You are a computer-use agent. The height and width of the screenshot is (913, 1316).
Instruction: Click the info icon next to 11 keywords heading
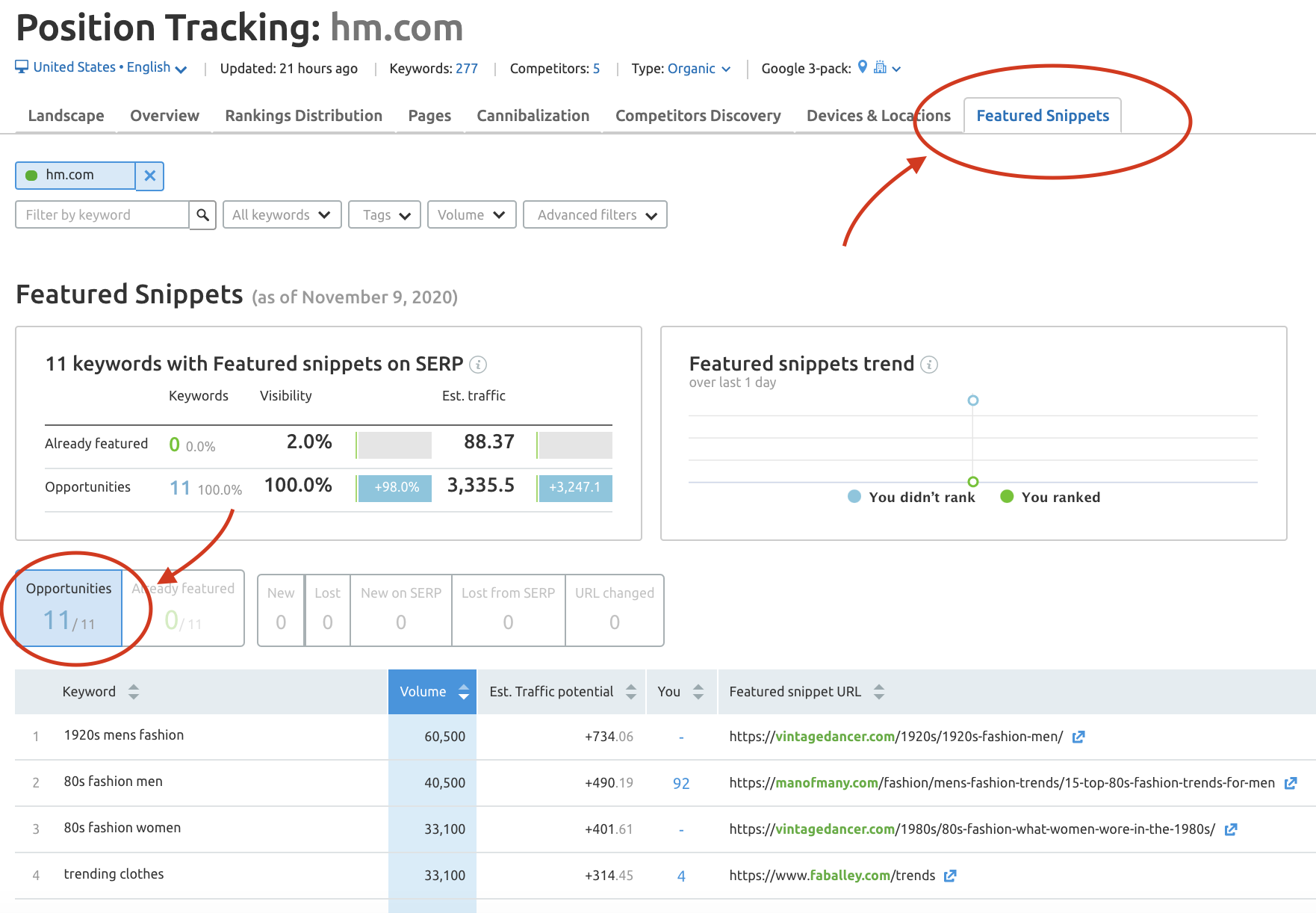[478, 365]
